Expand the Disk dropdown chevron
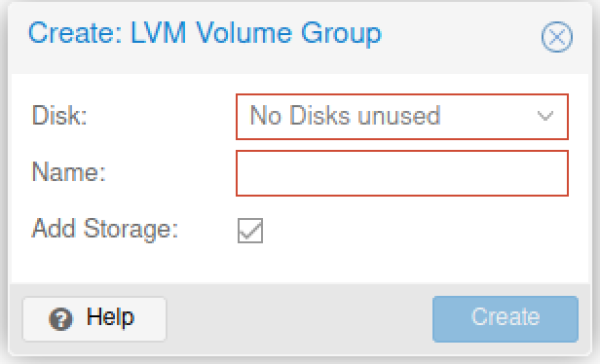600x364 pixels. [x=545, y=116]
